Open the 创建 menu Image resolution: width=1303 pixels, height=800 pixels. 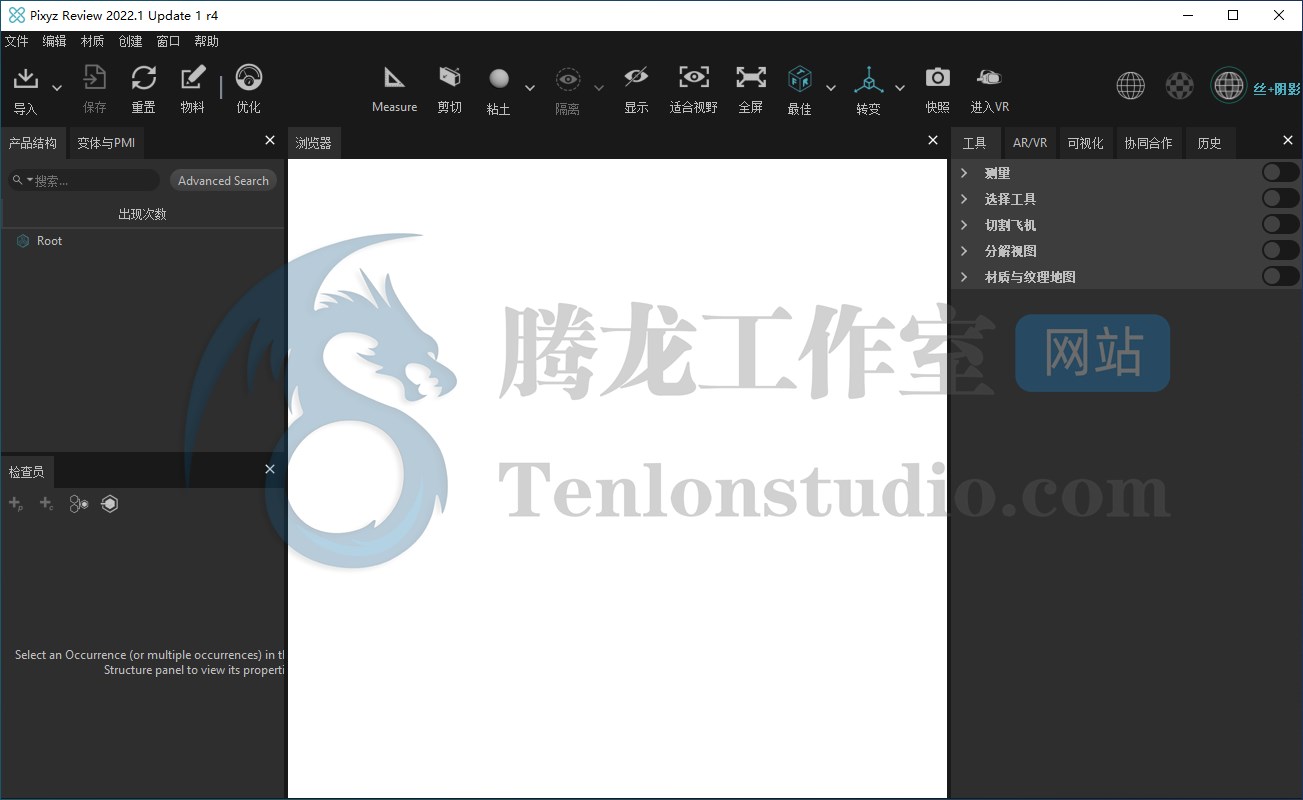pos(130,41)
